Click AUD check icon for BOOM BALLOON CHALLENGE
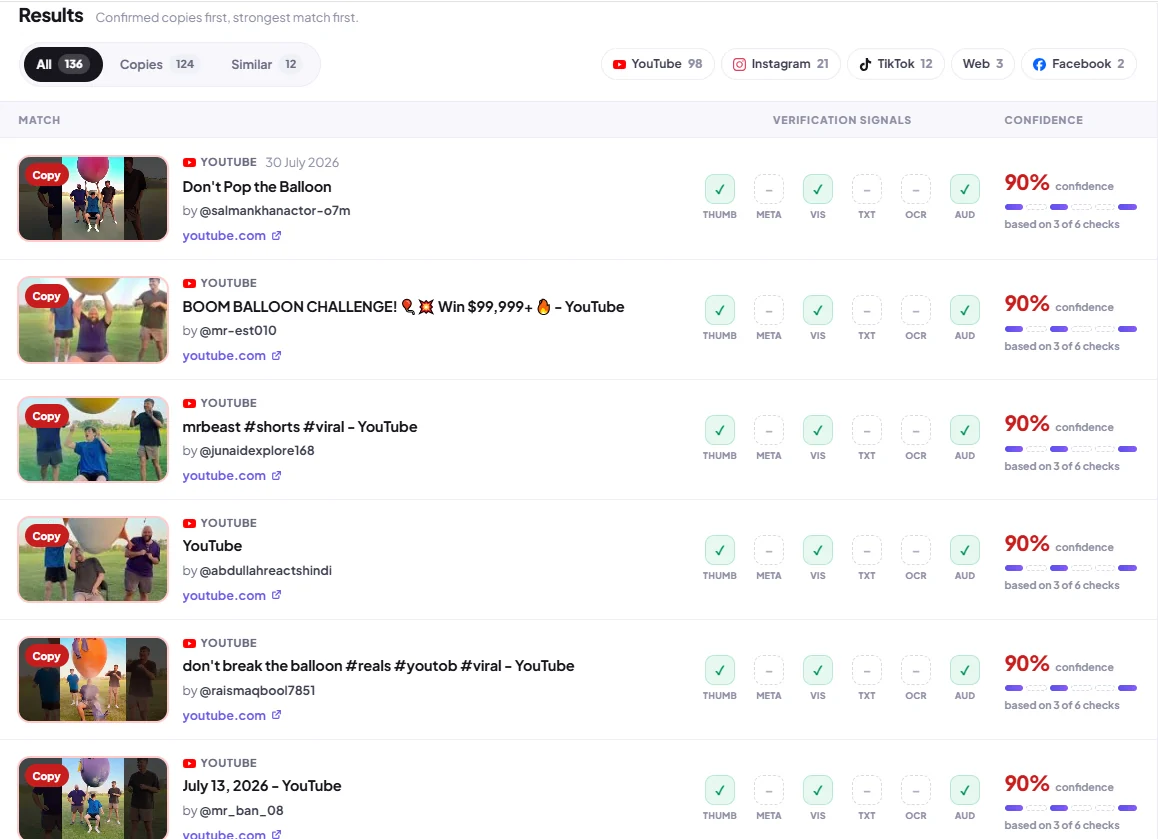 (965, 310)
